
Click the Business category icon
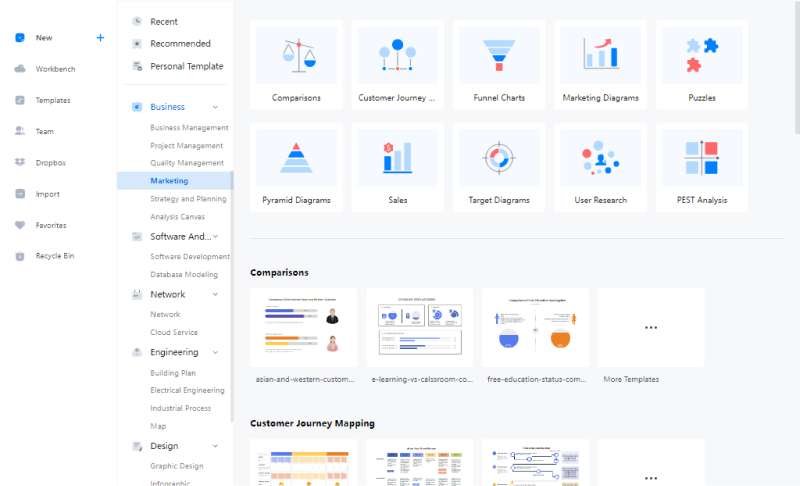tap(137, 107)
